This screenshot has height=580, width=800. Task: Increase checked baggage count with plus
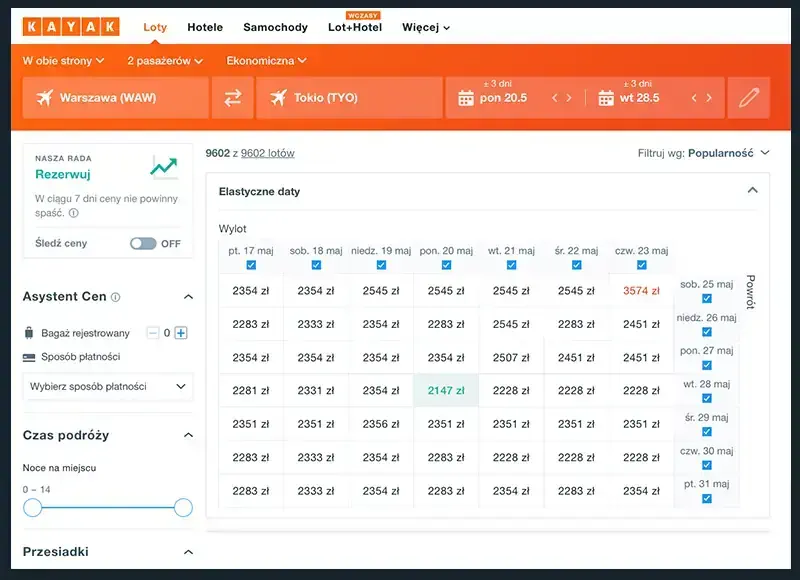181,333
